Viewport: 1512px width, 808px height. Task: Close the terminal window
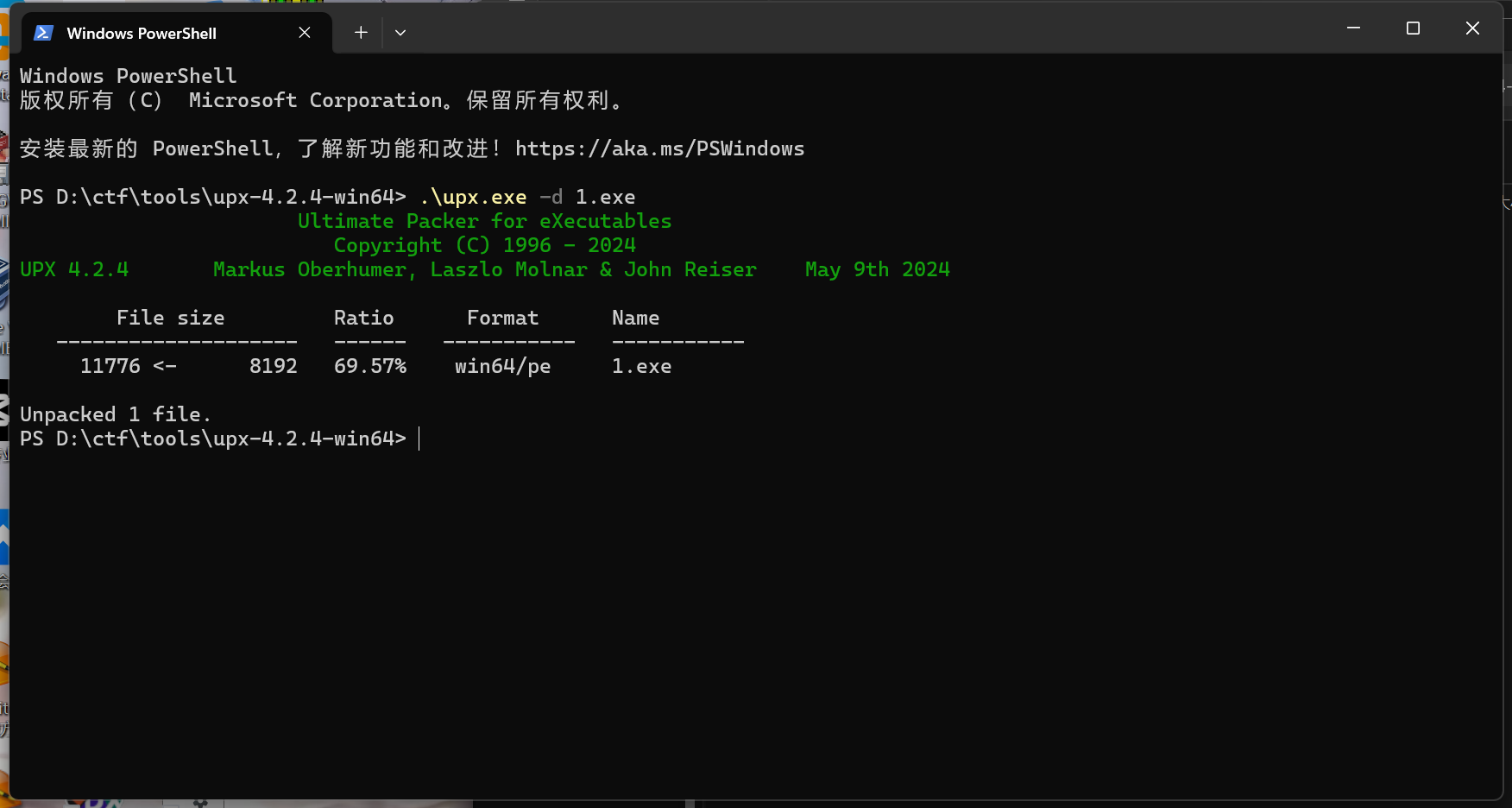pos(1472,28)
